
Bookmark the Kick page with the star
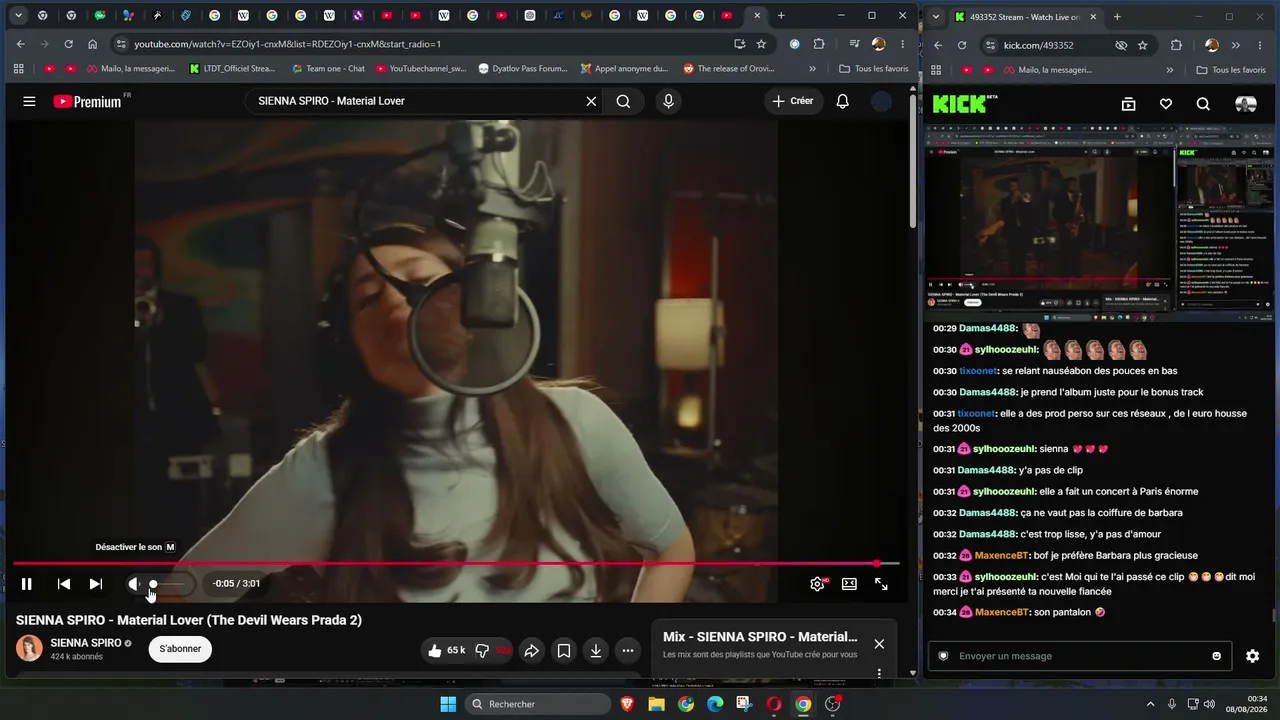pos(1142,45)
